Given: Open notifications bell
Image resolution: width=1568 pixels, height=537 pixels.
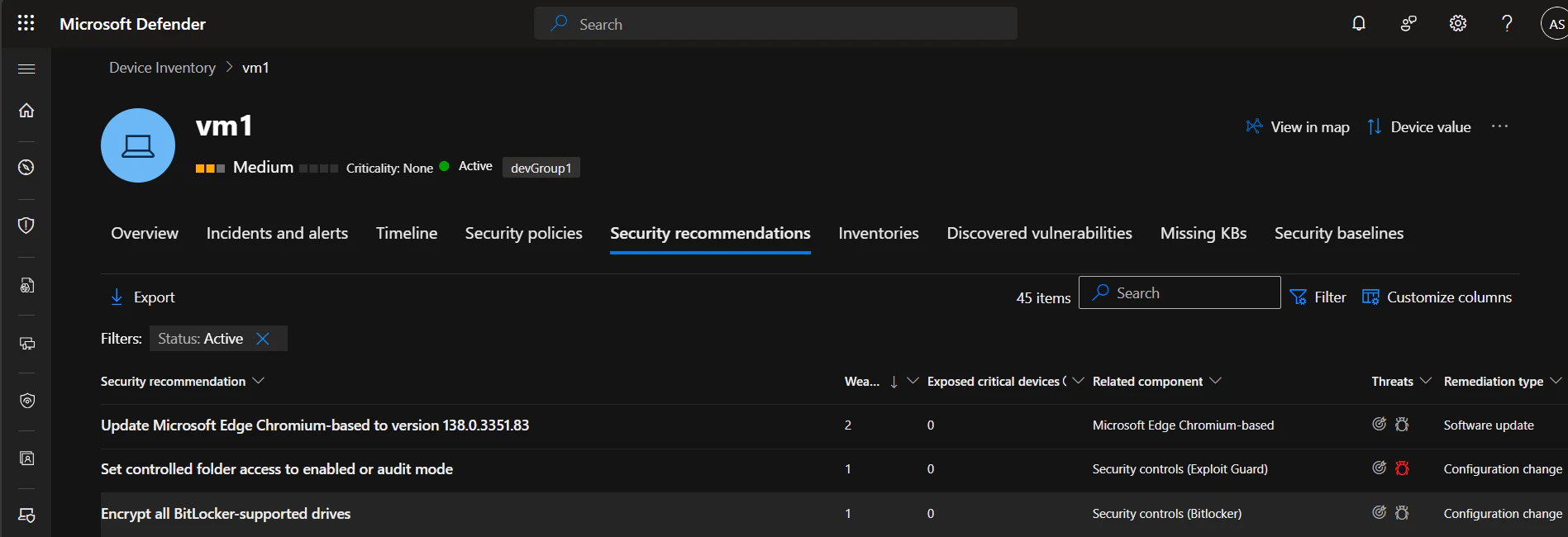Looking at the screenshot, I should [x=1359, y=23].
